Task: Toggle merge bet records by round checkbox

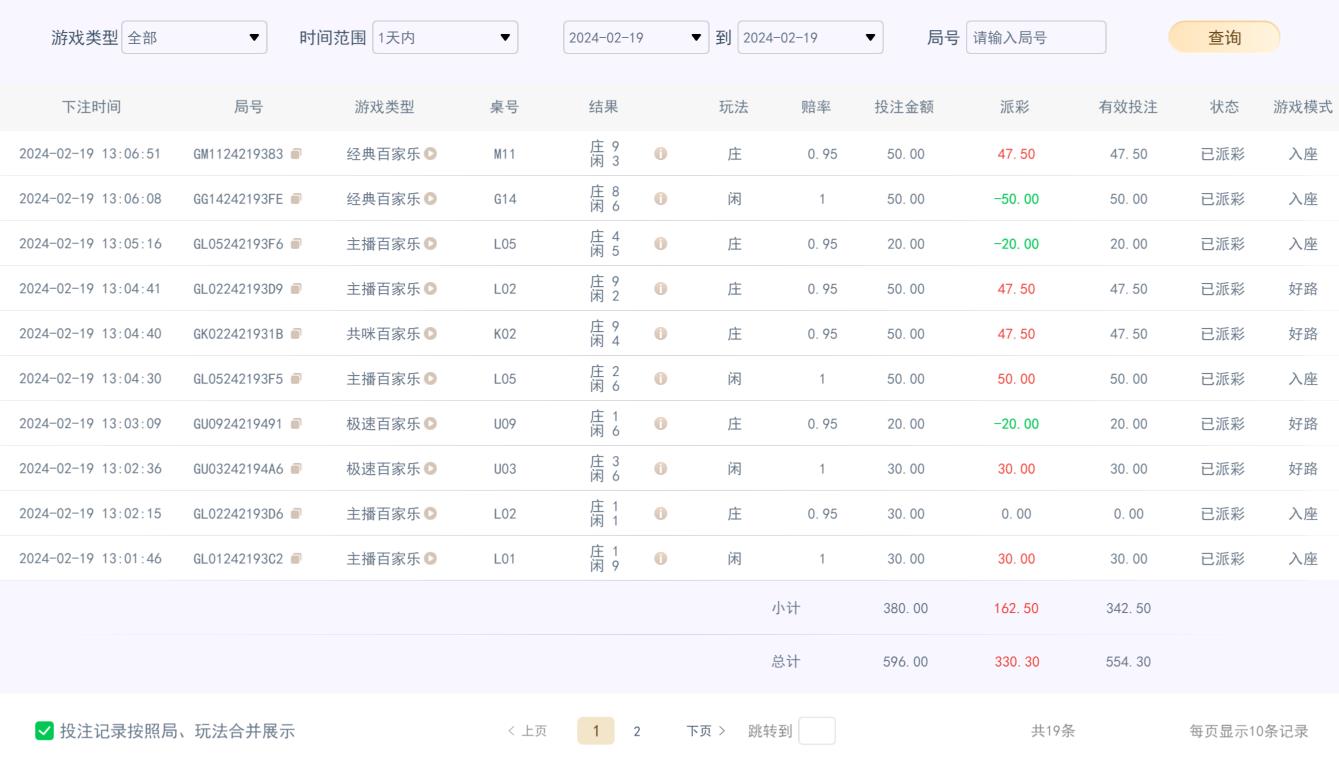Action: 44,731
